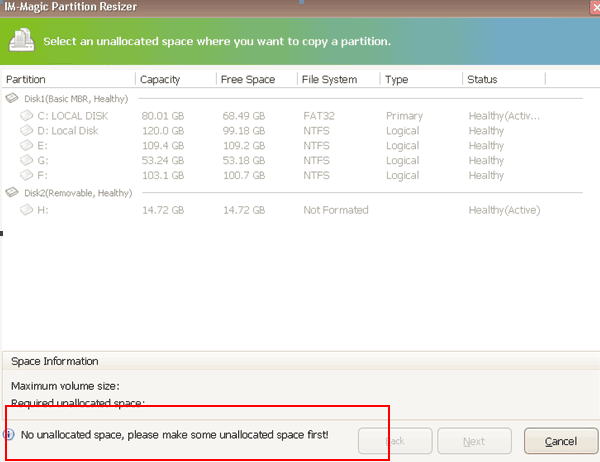Click the E: partition icon
The width and height of the screenshot is (600, 462).
pos(27,145)
